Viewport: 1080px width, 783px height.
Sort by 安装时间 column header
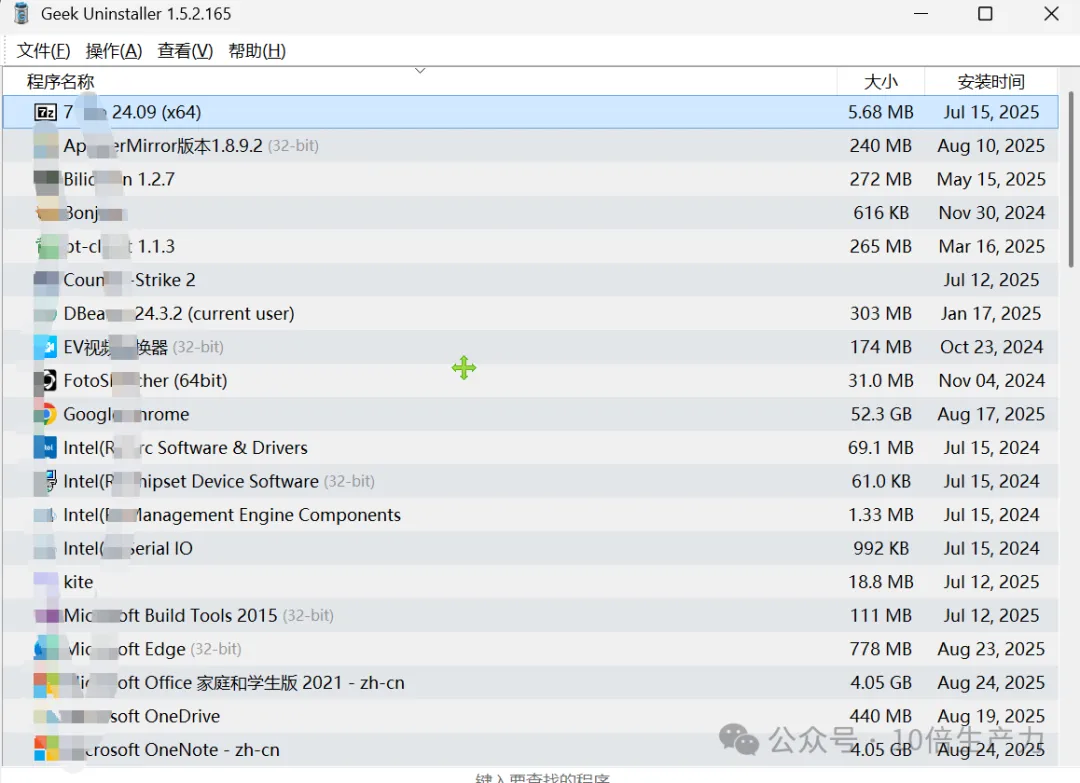coord(991,82)
